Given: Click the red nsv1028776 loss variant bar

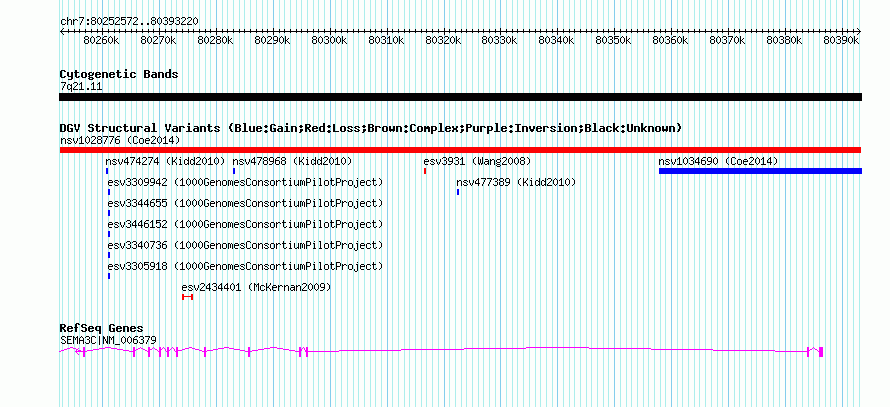Looking at the screenshot, I should (x=460, y=150).
